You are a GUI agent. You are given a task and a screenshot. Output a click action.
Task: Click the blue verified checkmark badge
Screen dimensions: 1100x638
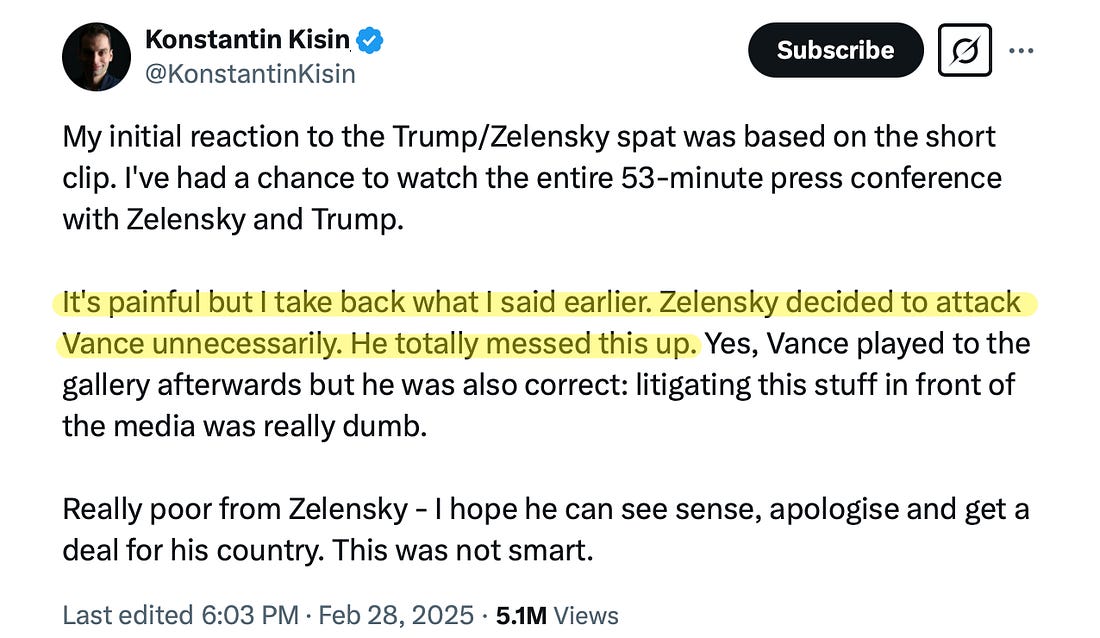(370, 40)
